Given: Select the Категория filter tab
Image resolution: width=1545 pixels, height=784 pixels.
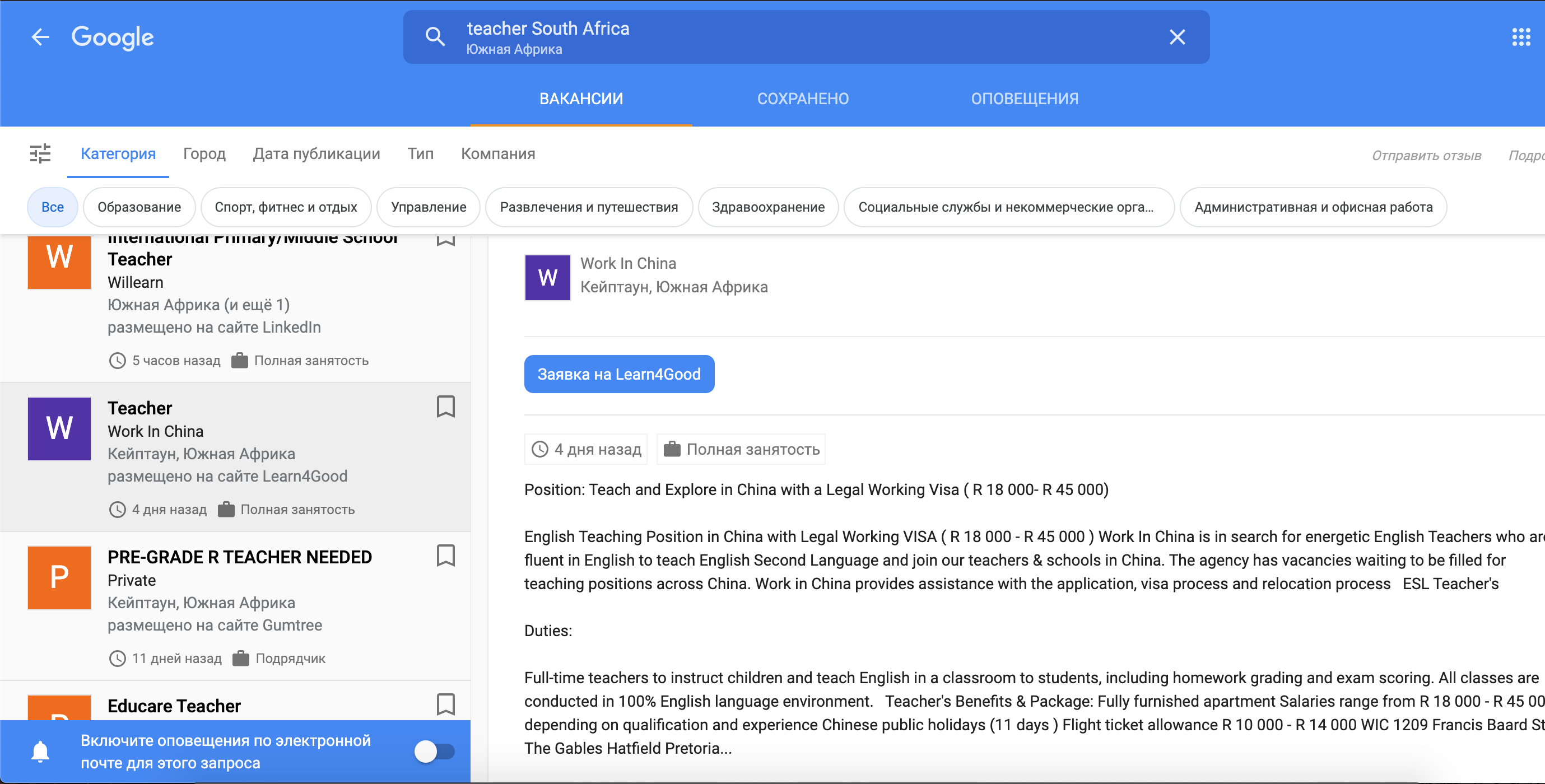Looking at the screenshot, I should [118, 153].
